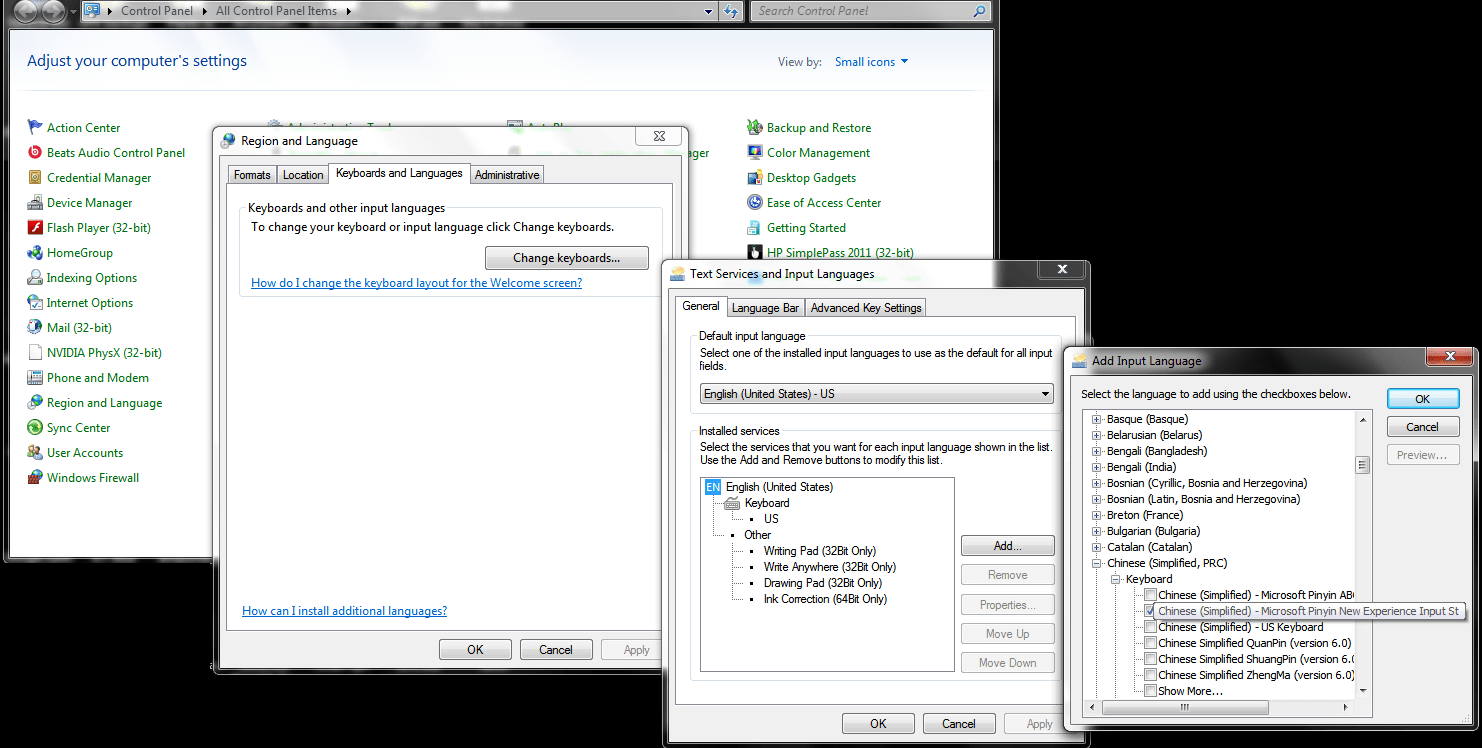Switch to the Formats tab
This screenshot has height=748, width=1482.
[252, 175]
